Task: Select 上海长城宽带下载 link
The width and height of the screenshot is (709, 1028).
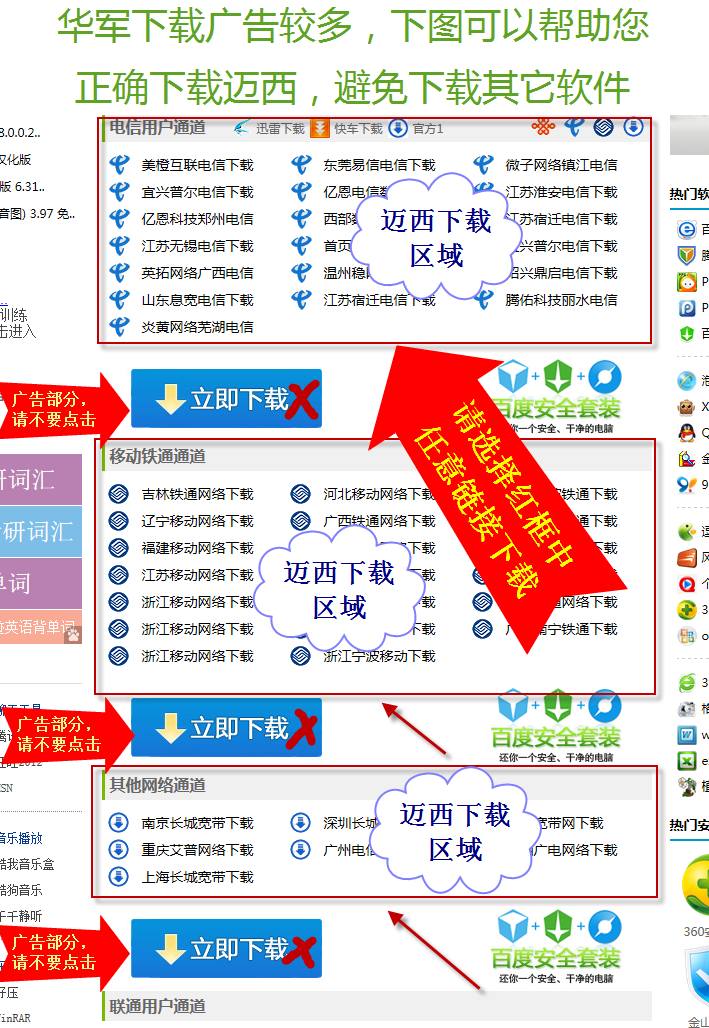Action: coord(197,877)
